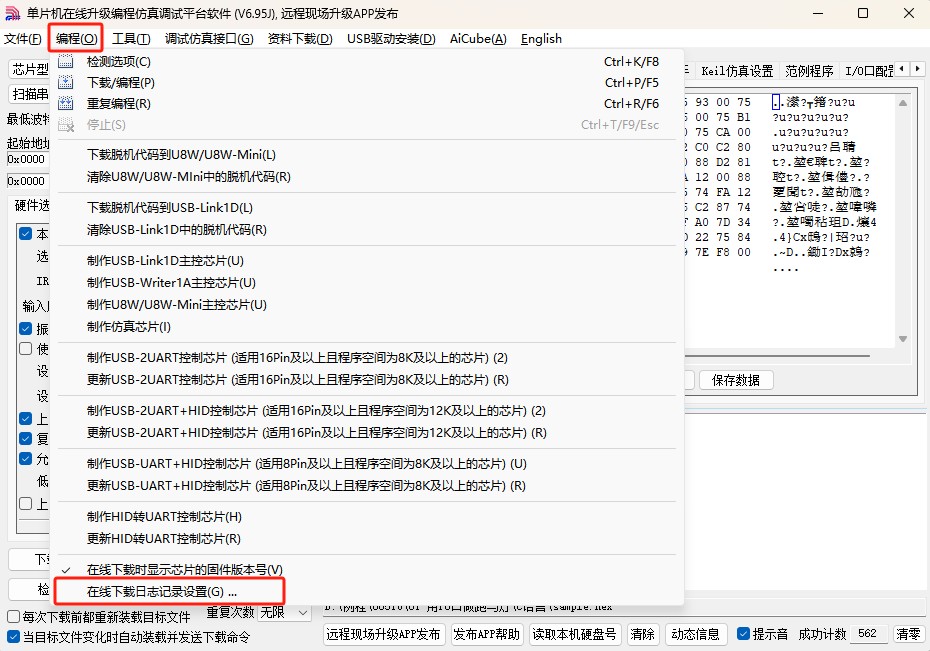Choose 制作USB-2UART控制芯片 entry
This screenshot has width=930, height=651.
(x=367, y=358)
